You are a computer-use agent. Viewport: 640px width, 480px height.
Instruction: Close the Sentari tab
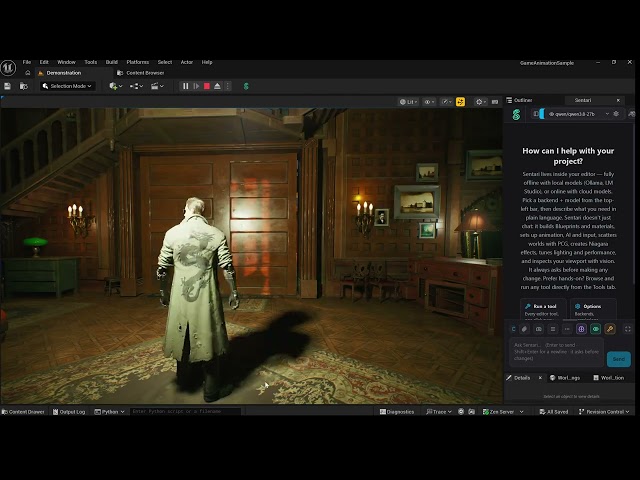[618, 100]
